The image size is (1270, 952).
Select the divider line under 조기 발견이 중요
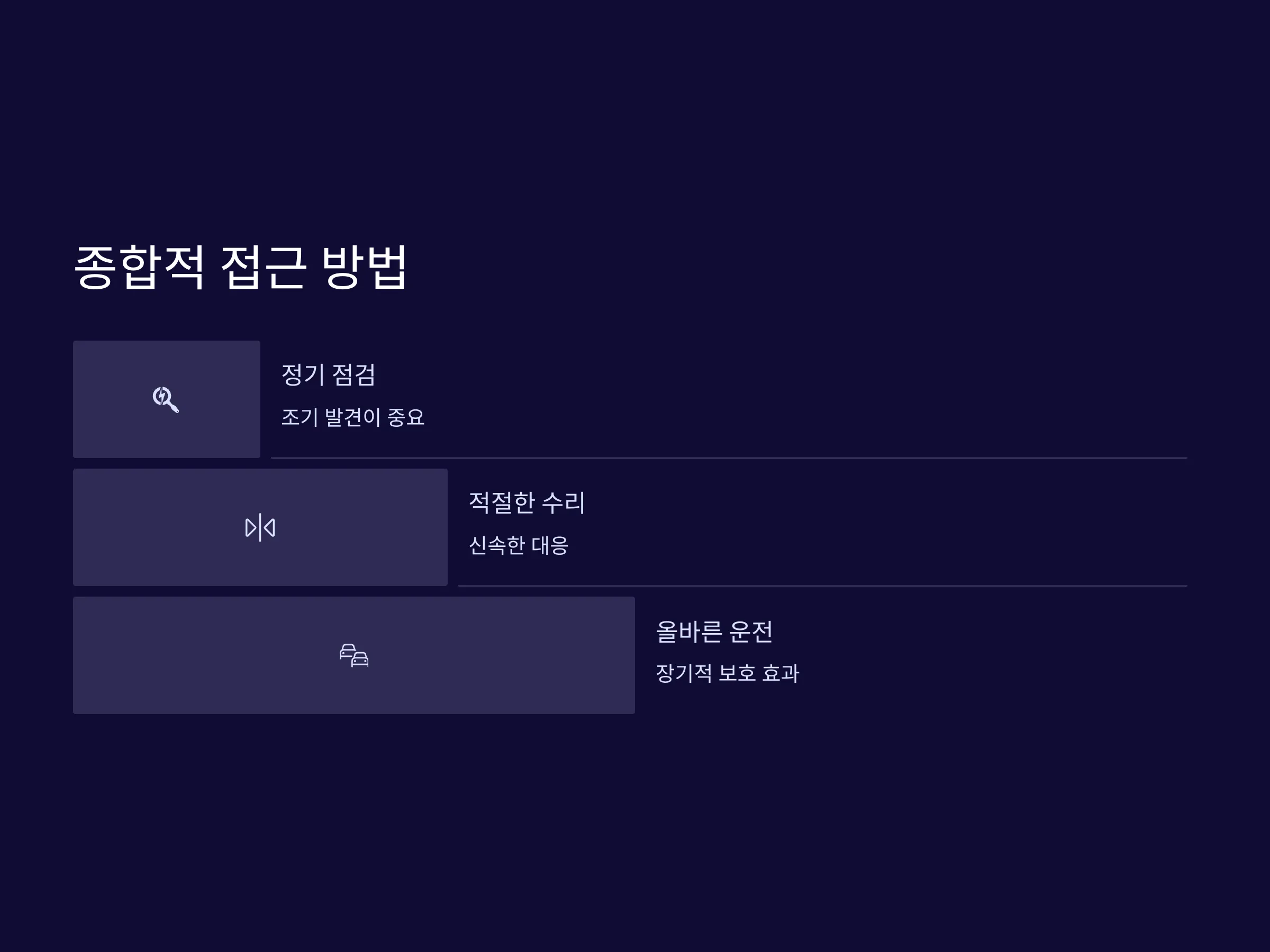pos(729,458)
